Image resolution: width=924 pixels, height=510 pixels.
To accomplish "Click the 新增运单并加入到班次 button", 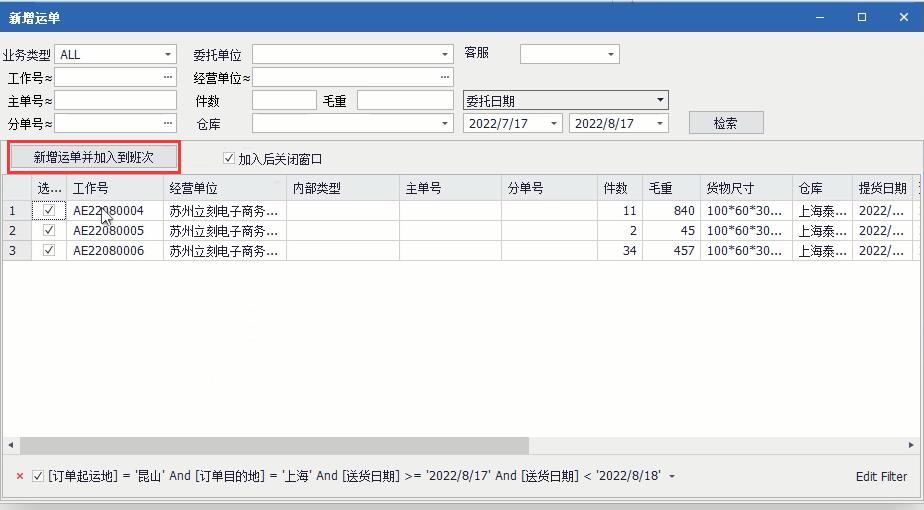I will [x=94, y=158].
